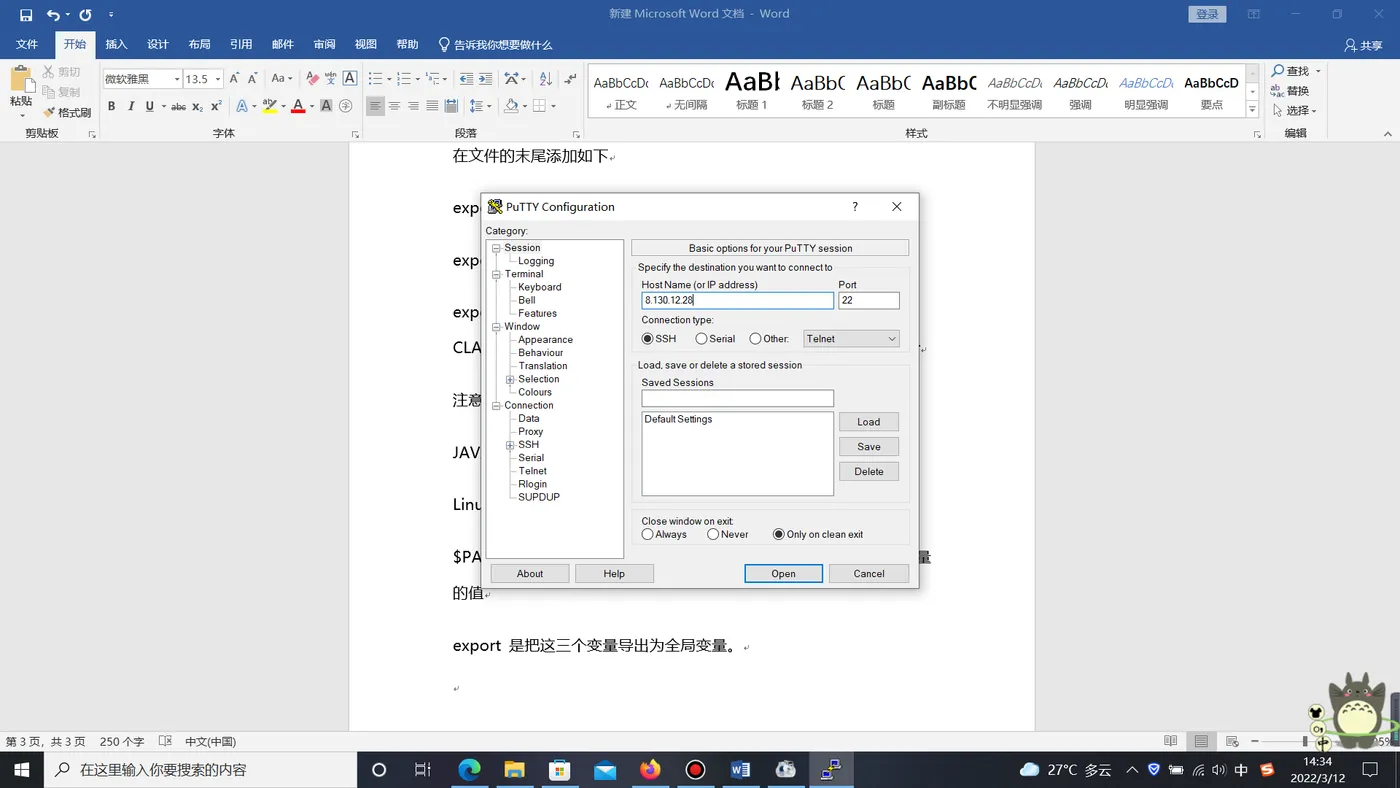Image resolution: width=1400 pixels, height=788 pixels.
Task: Collapse the Terminal tree node
Action: [496, 274]
